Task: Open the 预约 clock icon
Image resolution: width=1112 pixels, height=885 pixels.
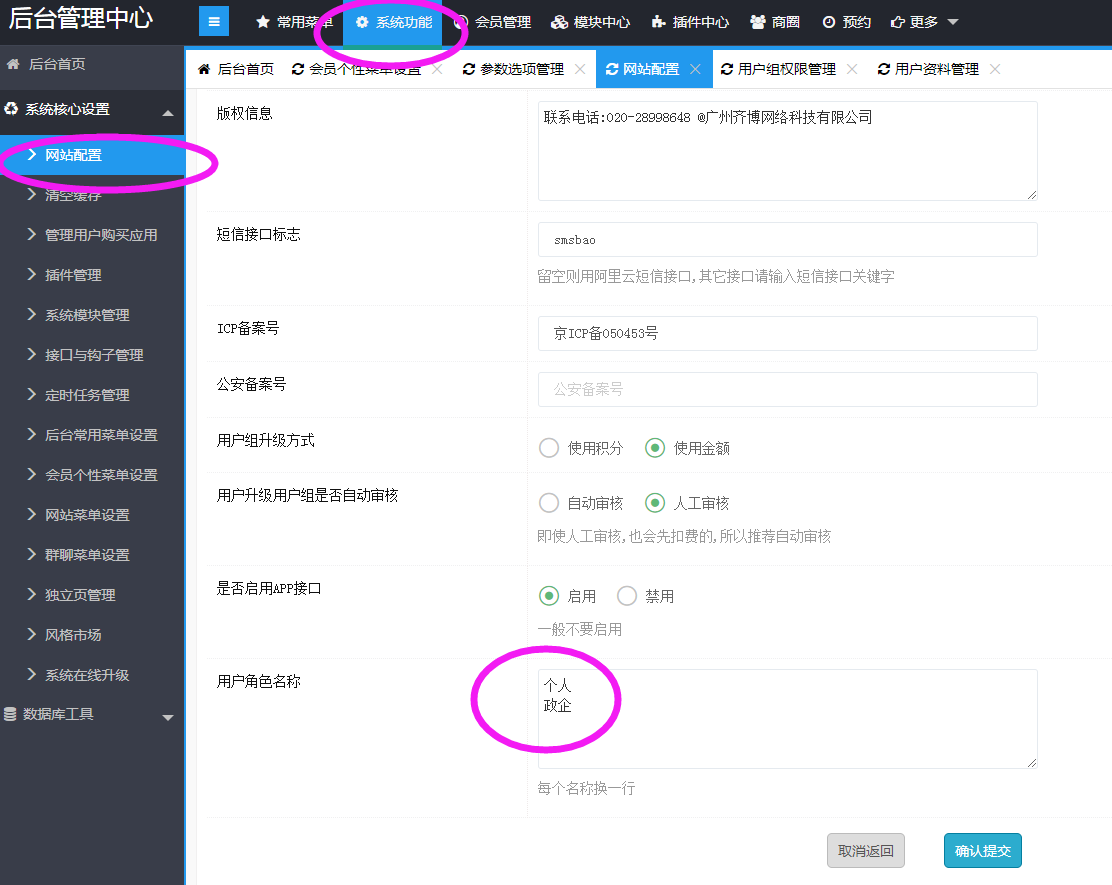Action: point(828,22)
